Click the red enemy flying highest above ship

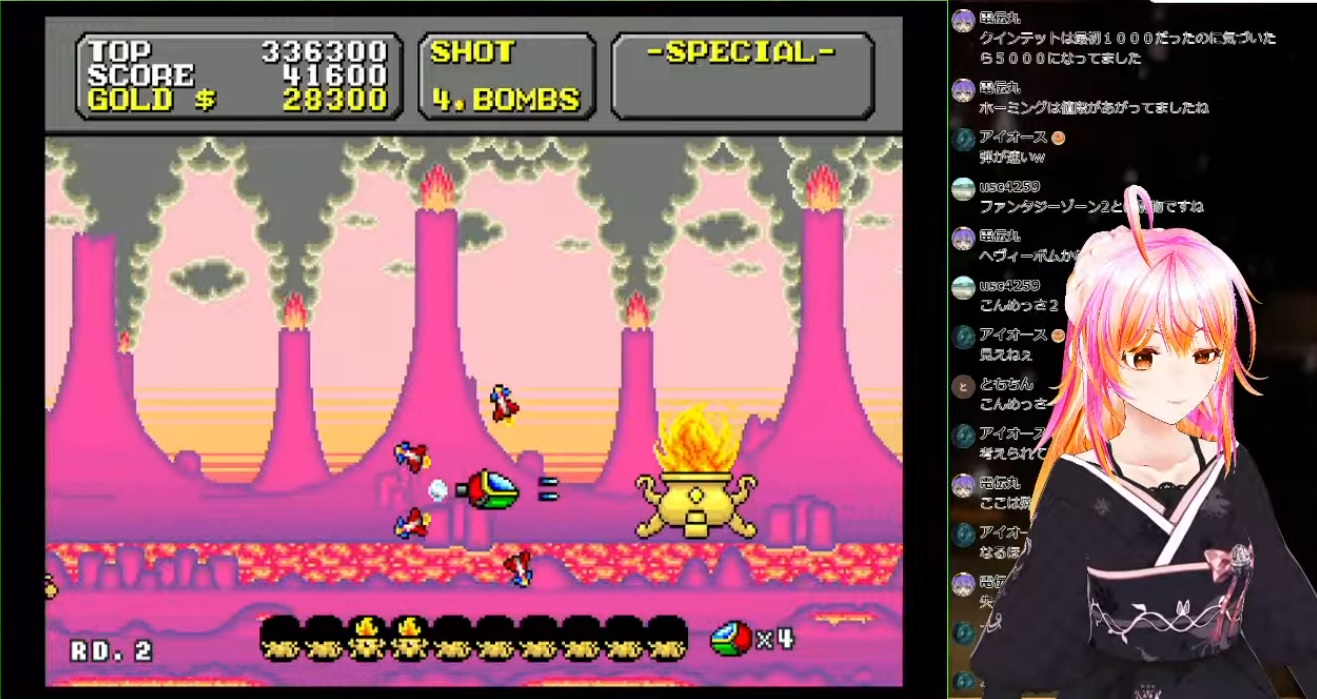coord(505,404)
